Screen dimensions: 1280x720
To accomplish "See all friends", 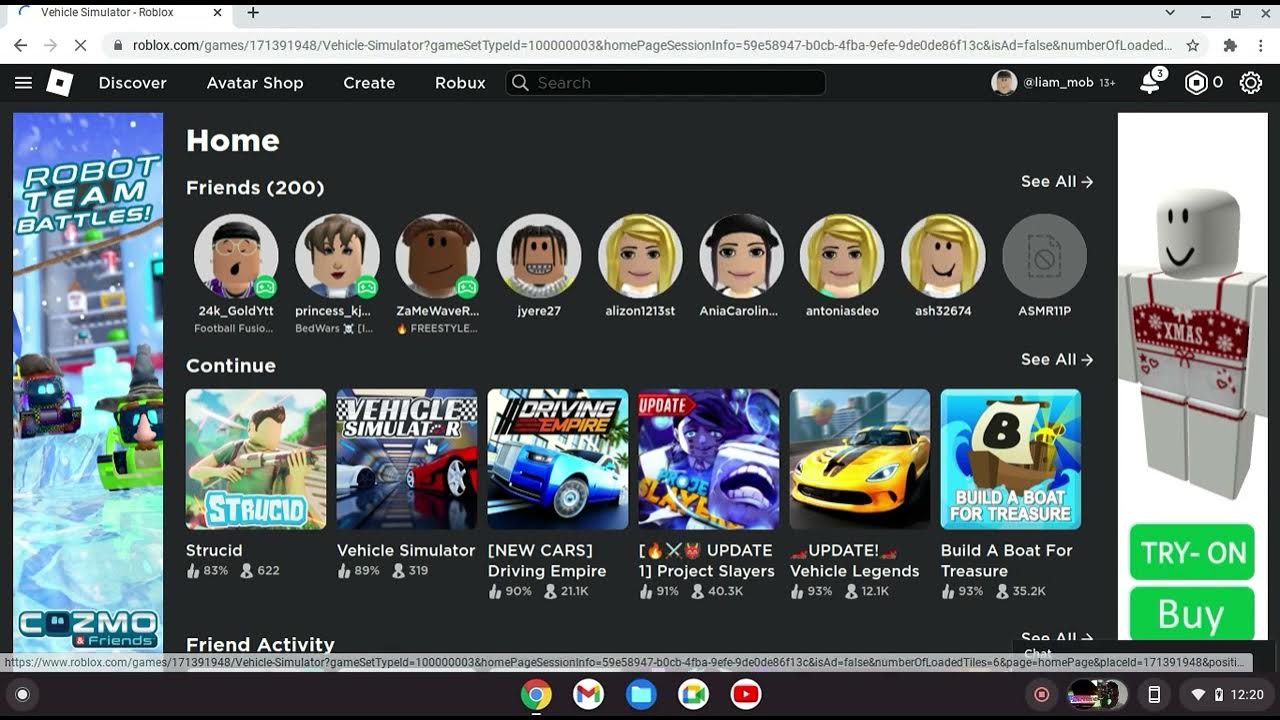I will pyautogui.click(x=1057, y=182).
